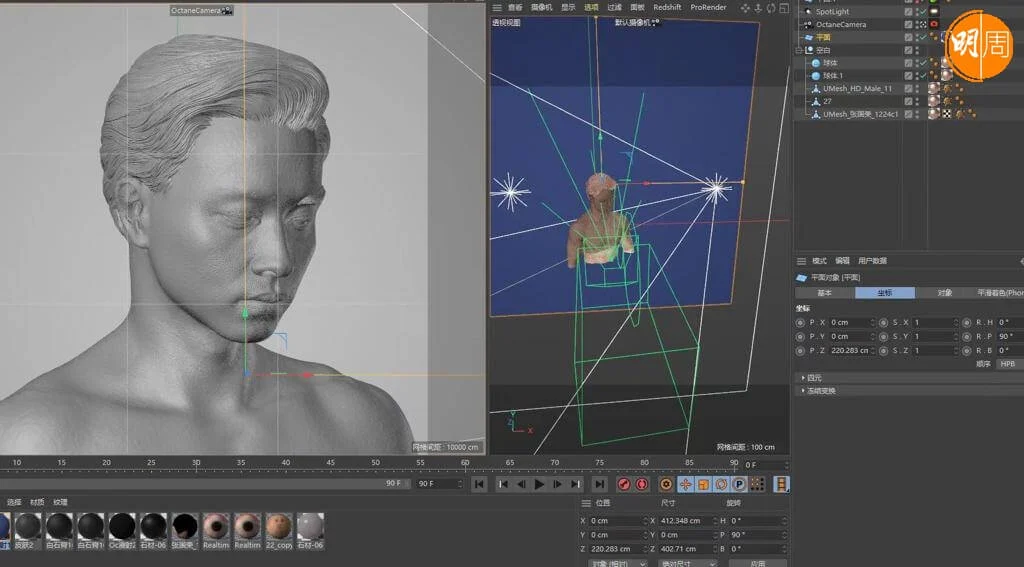The width and height of the screenshot is (1024, 567).
Task: Select the SpotLight object in tree
Action: [832, 11]
